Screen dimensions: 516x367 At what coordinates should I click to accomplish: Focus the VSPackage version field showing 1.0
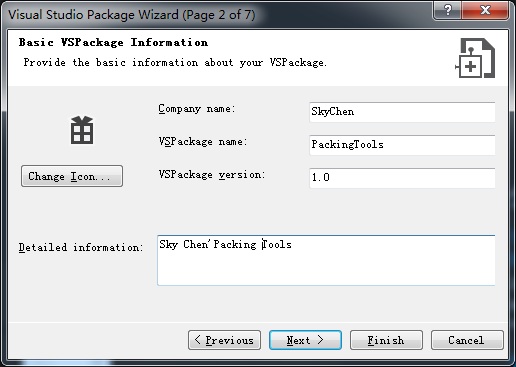click(402, 178)
